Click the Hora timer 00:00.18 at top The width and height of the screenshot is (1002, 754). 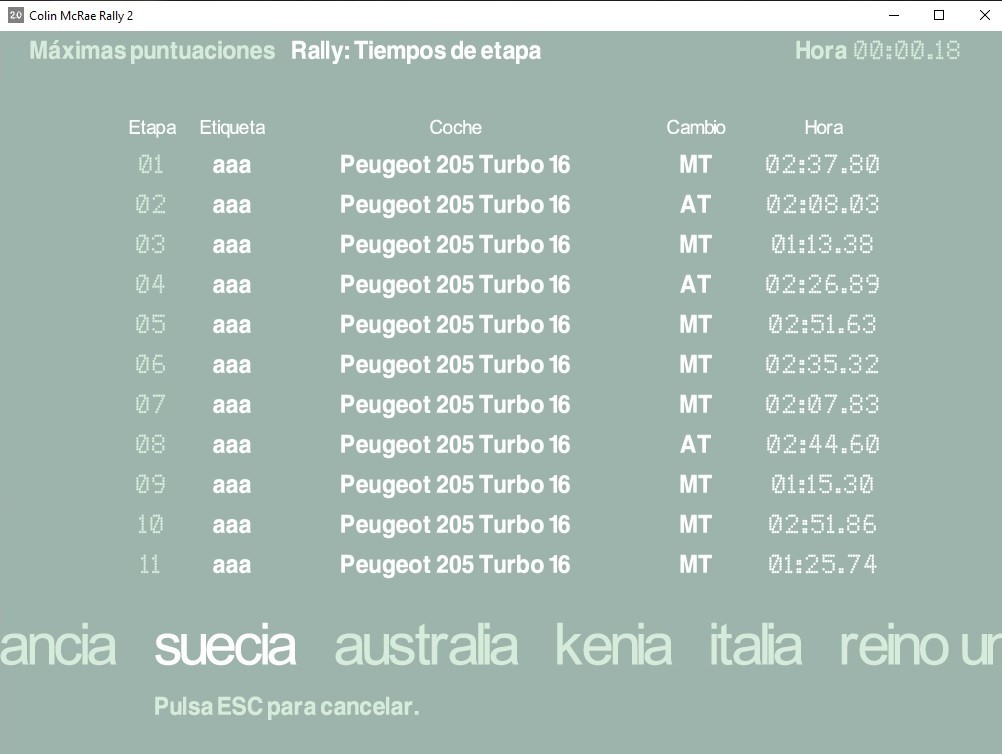906,51
